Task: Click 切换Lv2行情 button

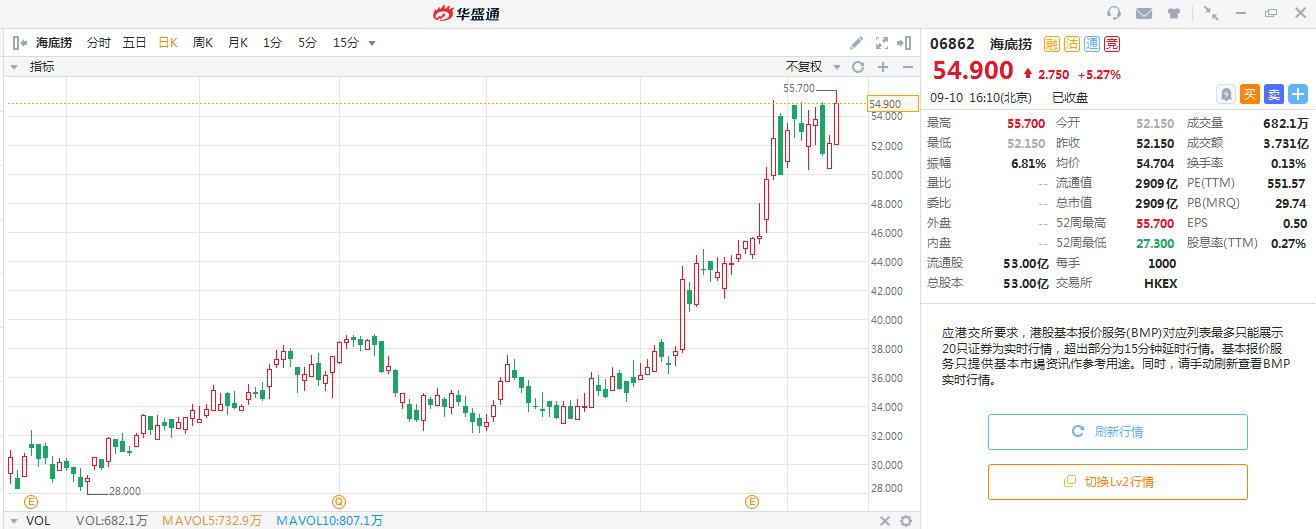Action: tap(1118, 482)
